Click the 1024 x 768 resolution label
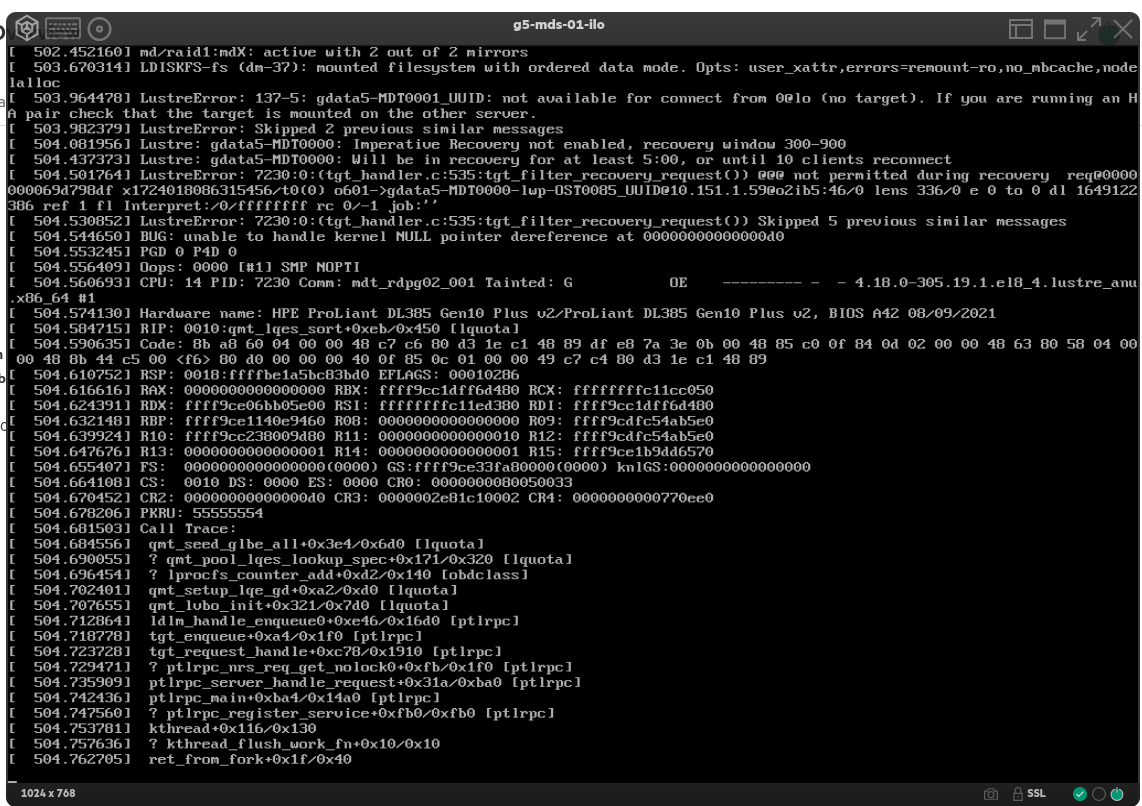This screenshot has width=1142, height=806. pos(50,794)
